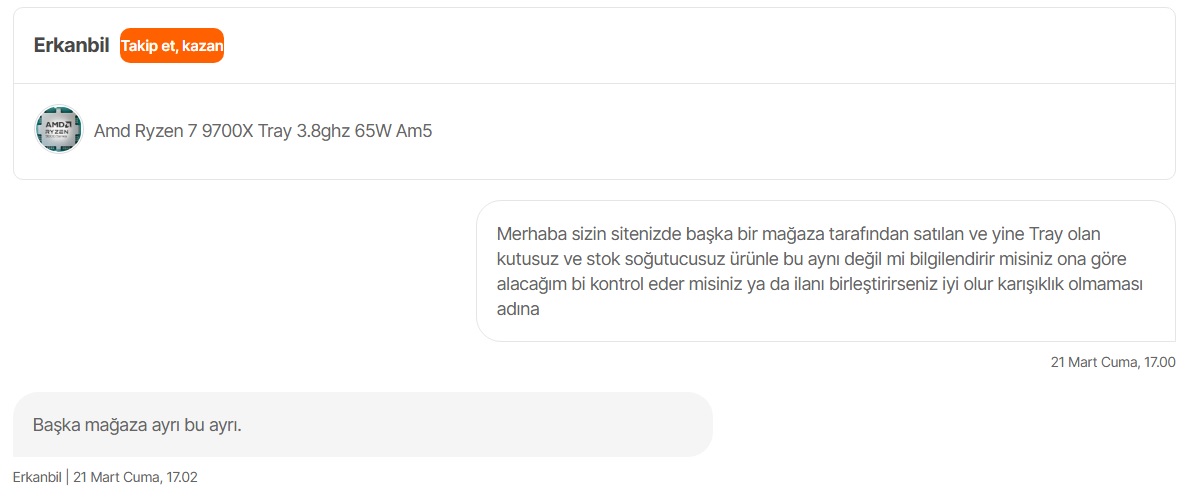Click the word 'Başka' in the seller reply

click(57, 425)
